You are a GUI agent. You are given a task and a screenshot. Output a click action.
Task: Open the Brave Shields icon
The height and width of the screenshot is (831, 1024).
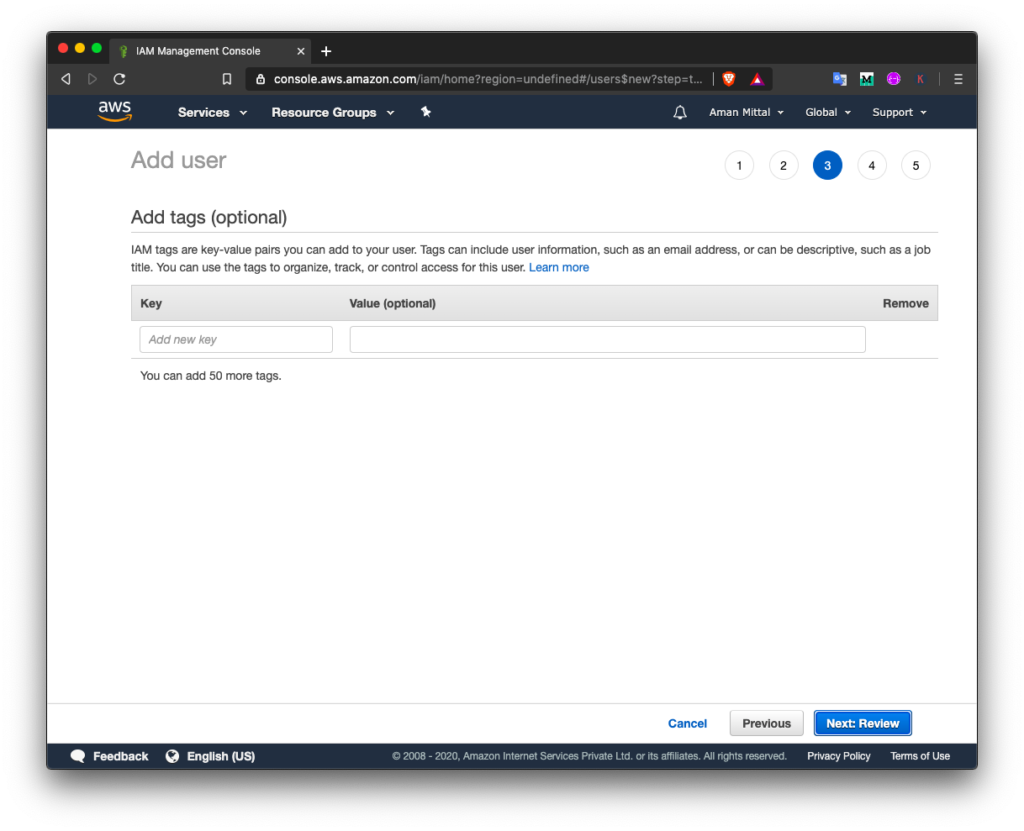point(728,78)
